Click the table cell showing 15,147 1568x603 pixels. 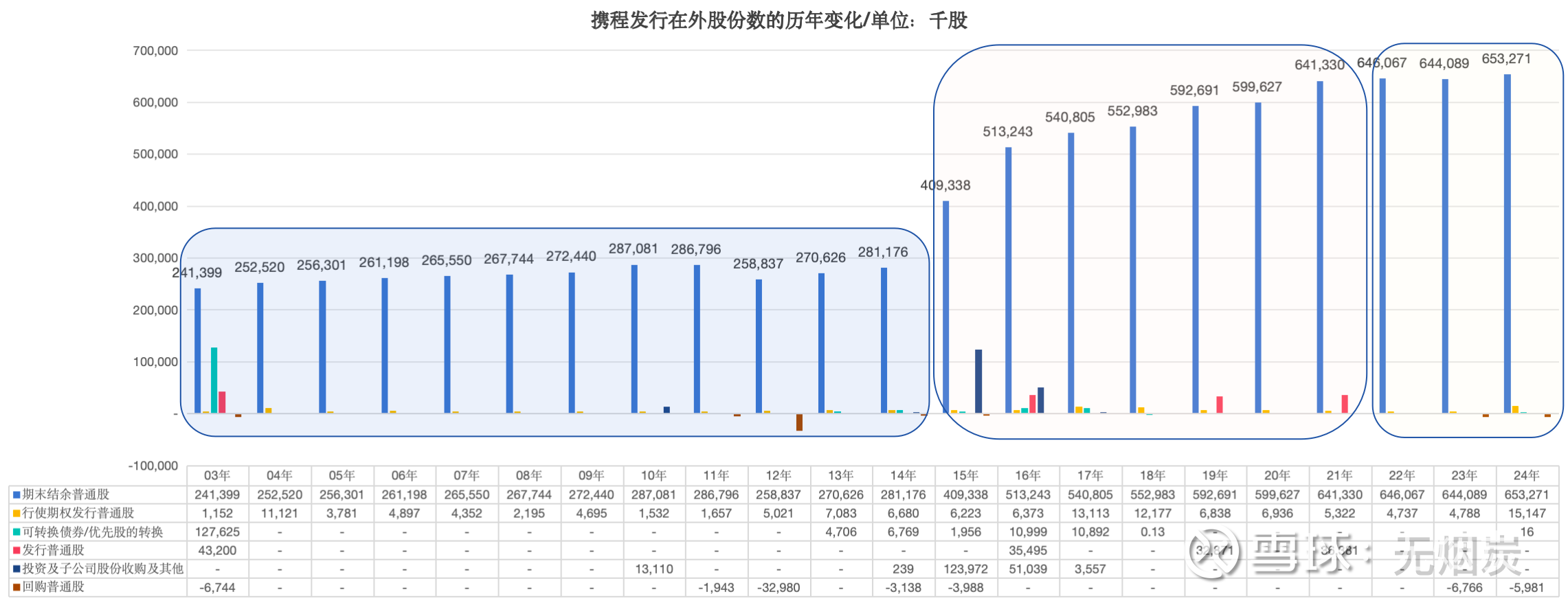[x=1527, y=513]
